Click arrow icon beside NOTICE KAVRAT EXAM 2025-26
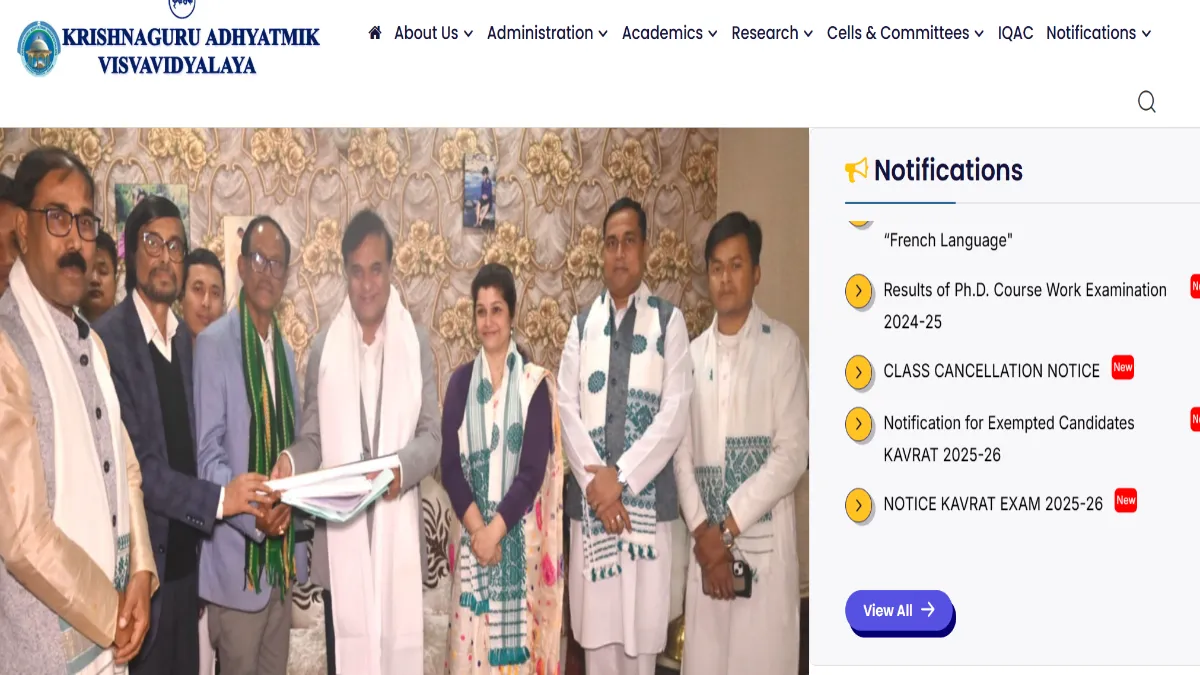 859,505
